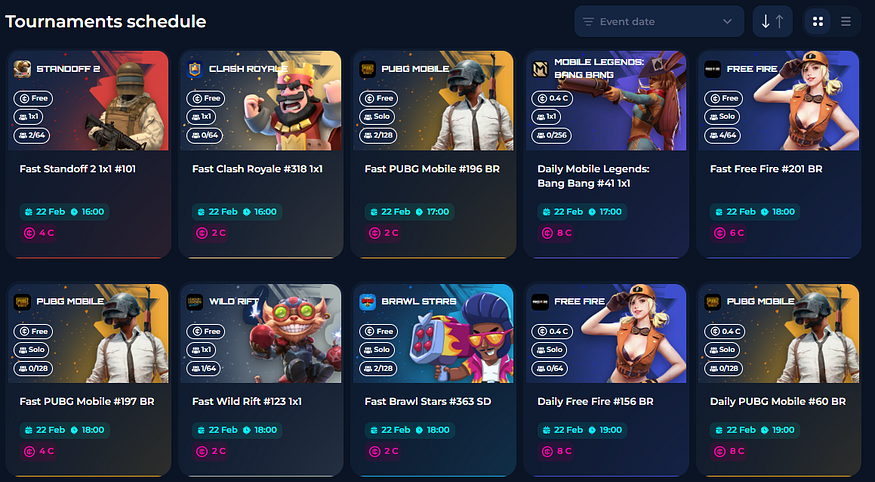Click the Clash Royale game logo icon
875x482 pixels.
(x=195, y=69)
